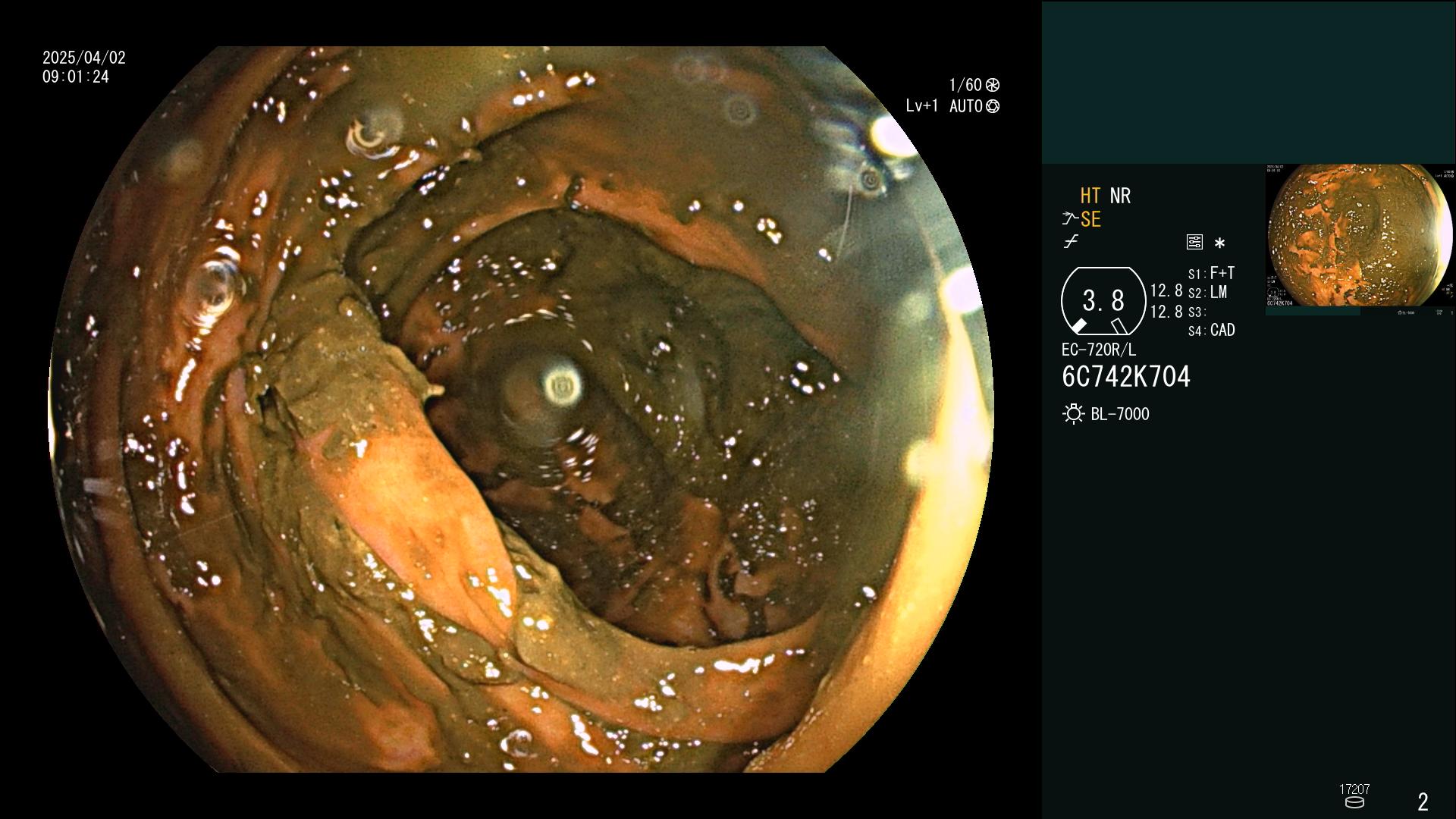The height and width of the screenshot is (819, 1456).
Task: Click the iris icon next to AUTO
Action: (x=993, y=106)
